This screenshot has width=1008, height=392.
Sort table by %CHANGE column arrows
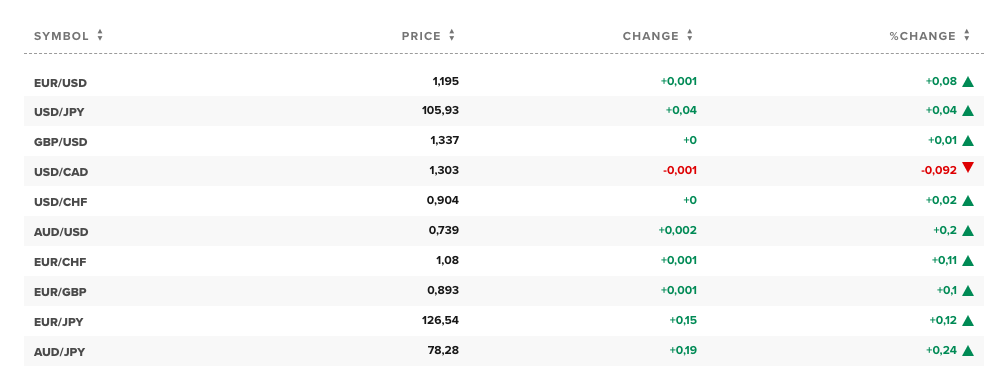pyautogui.click(x=967, y=36)
